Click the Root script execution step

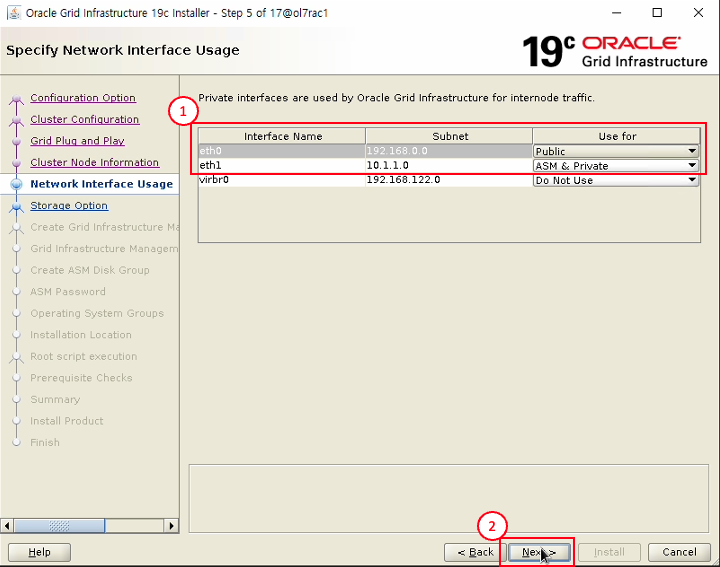pos(84,357)
